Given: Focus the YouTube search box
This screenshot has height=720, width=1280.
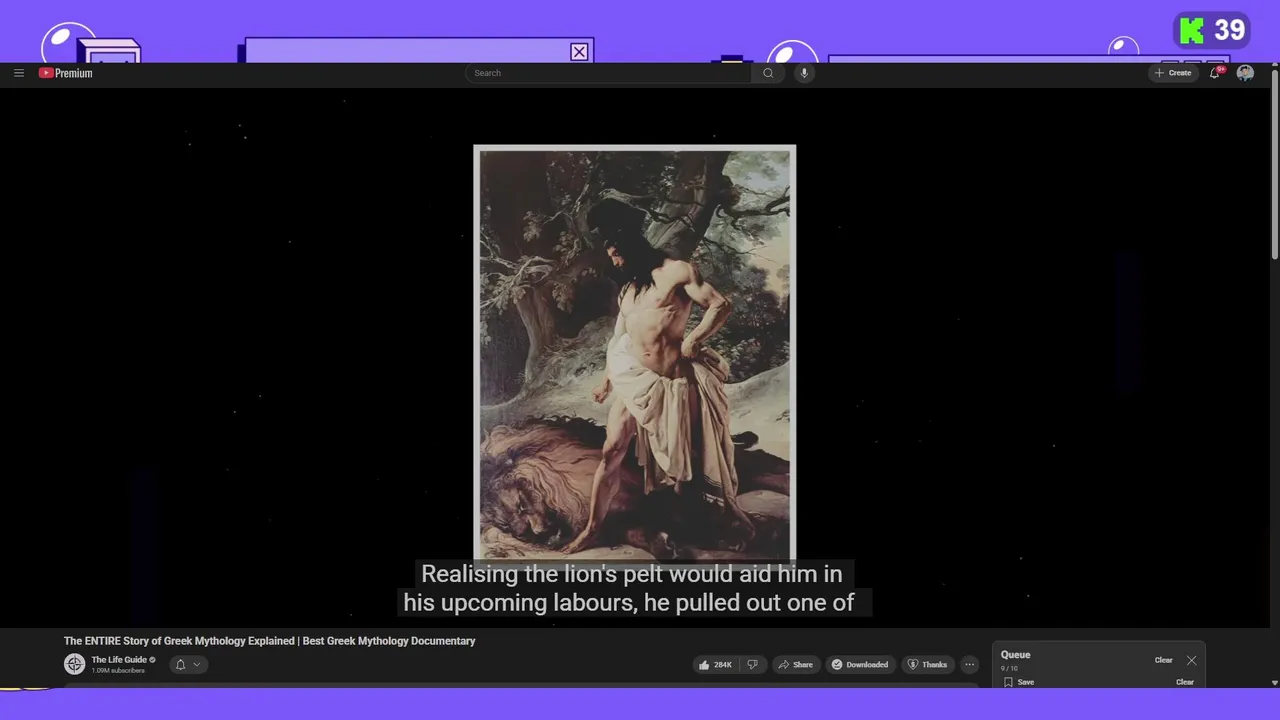Looking at the screenshot, I should 608,73.
